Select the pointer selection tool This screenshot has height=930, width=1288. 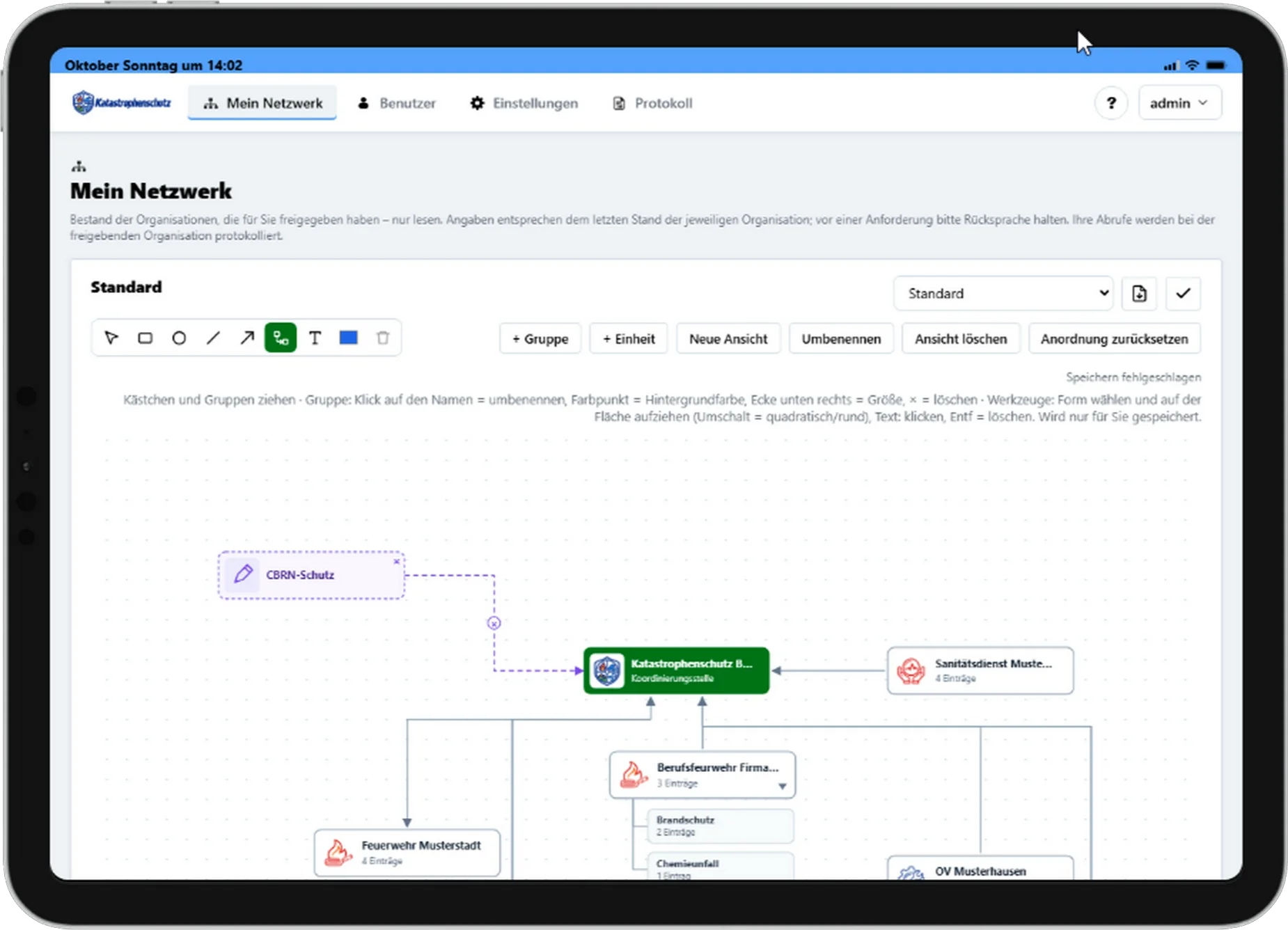click(111, 338)
